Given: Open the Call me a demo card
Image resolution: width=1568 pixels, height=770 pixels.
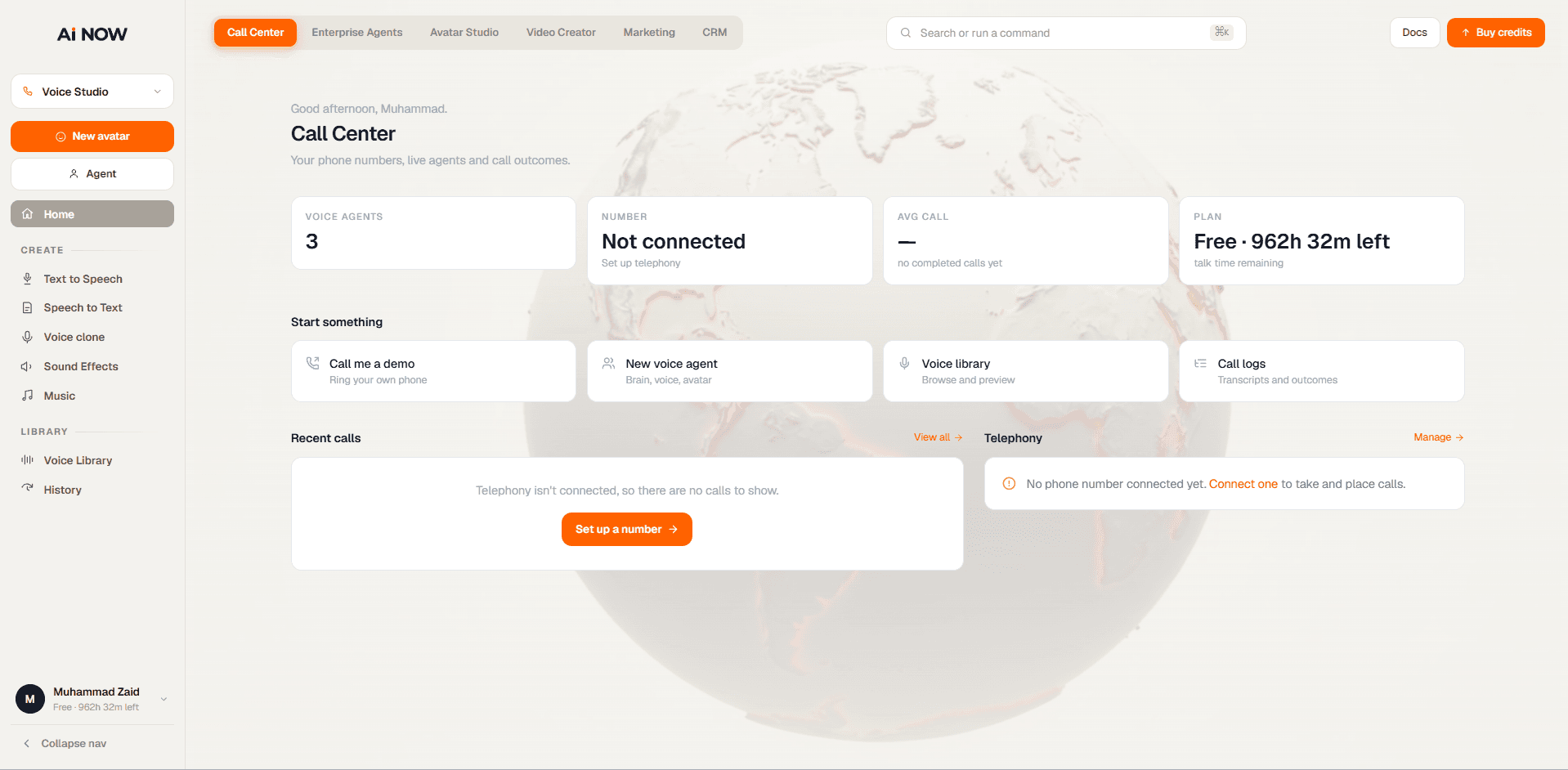Looking at the screenshot, I should [433, 371].
